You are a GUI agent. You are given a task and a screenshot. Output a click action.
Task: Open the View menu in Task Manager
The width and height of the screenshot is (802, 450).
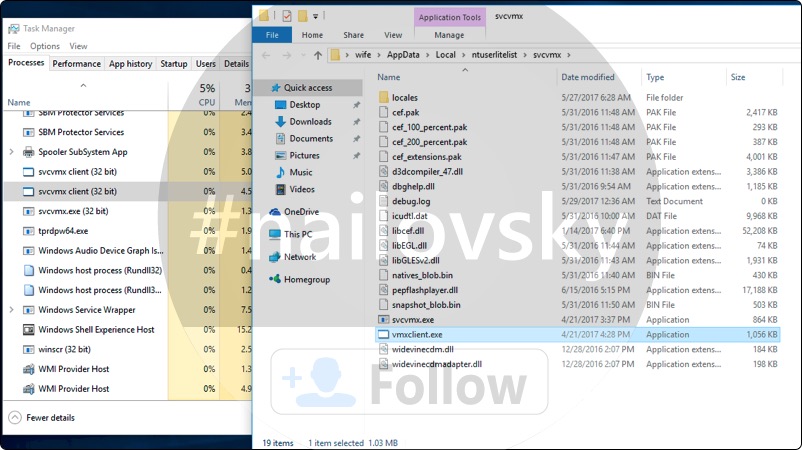(x=78, y=46)
